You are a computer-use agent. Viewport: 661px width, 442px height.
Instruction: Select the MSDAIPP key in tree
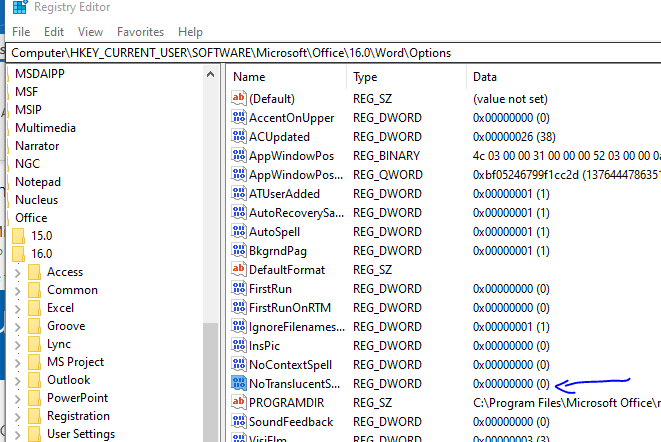pyautogui.click(x=40, y=74)
